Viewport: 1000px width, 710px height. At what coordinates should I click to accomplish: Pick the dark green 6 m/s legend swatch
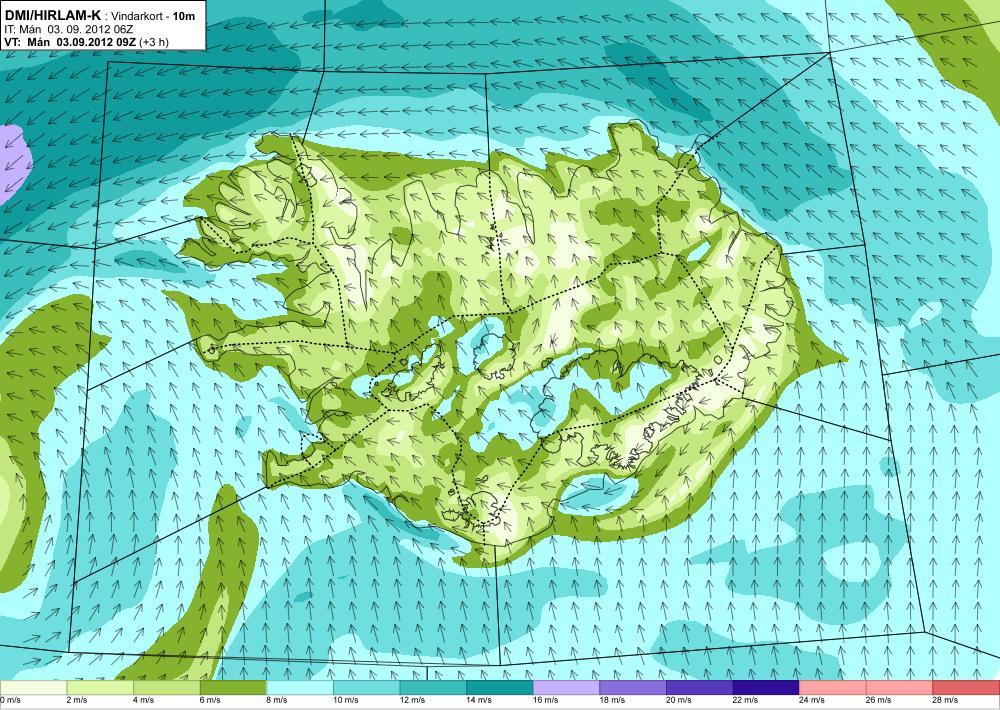coord(233,688)
